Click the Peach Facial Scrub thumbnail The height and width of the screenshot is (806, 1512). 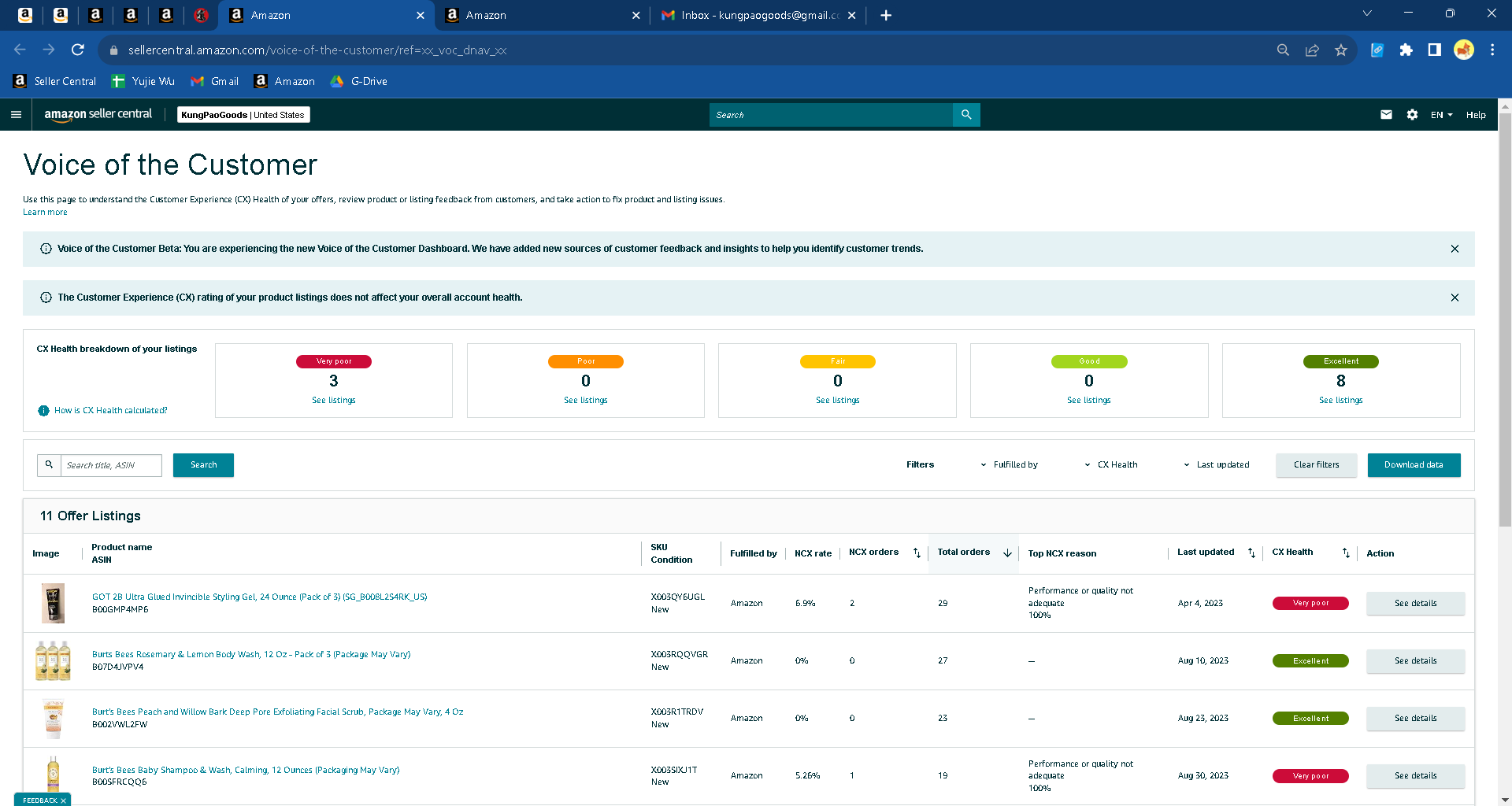click(53, 719)
